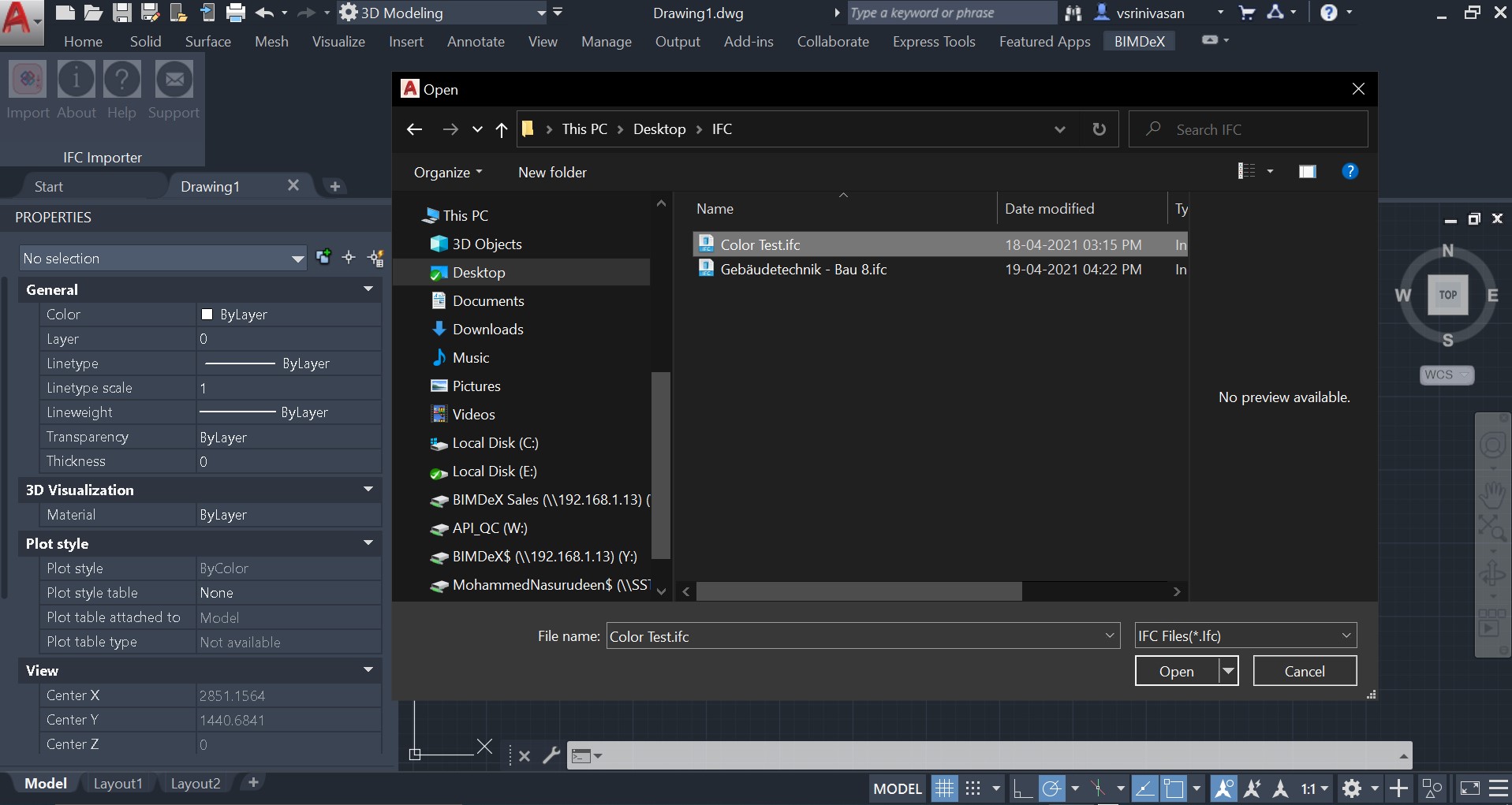The height and width of the screenshot is (805, 1512).
Task: Toggle polar tracking in status bar
Action: click(1051, 788)
